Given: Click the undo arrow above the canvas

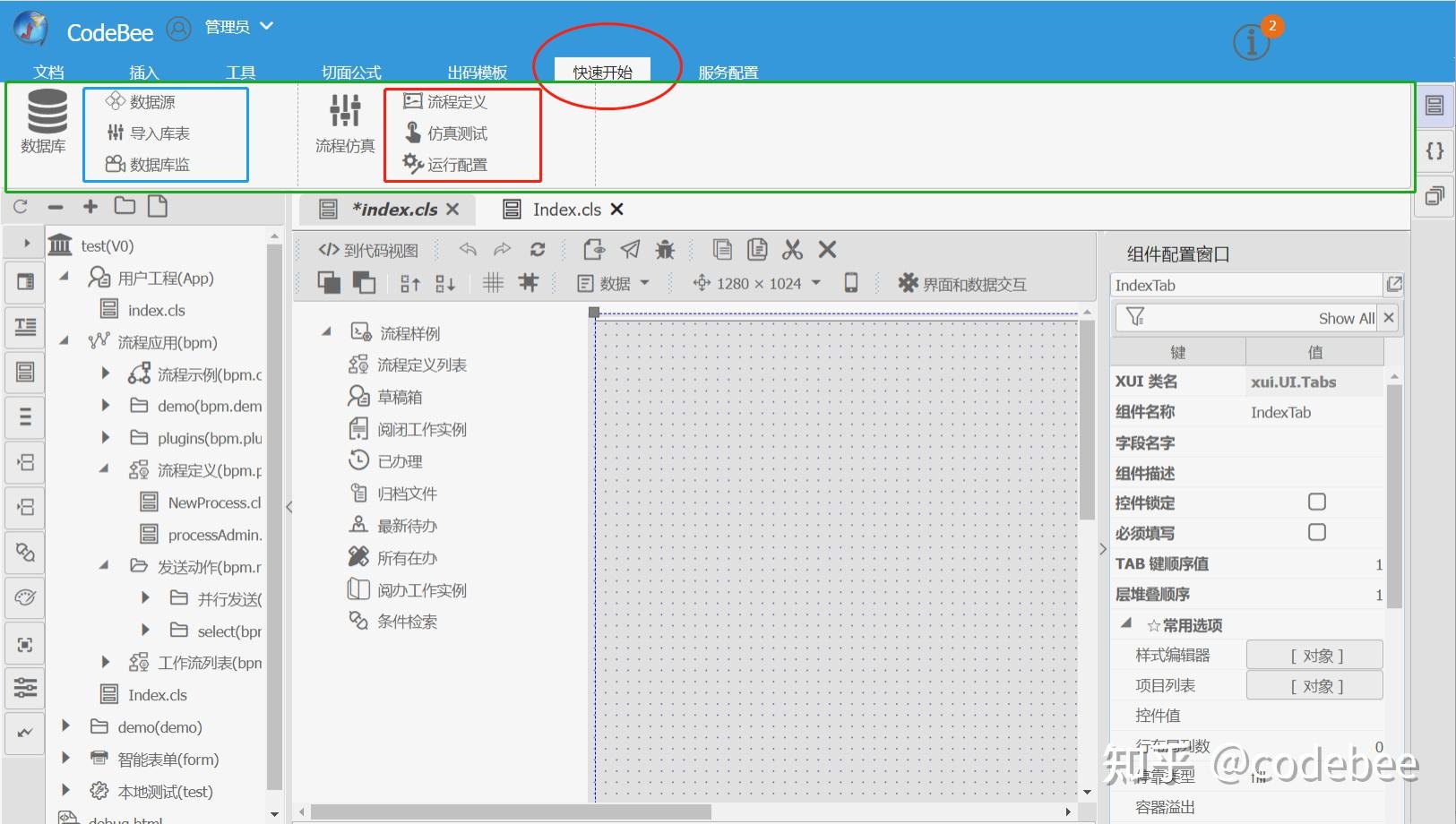Looking at the screenshot, I should [467, 250].
